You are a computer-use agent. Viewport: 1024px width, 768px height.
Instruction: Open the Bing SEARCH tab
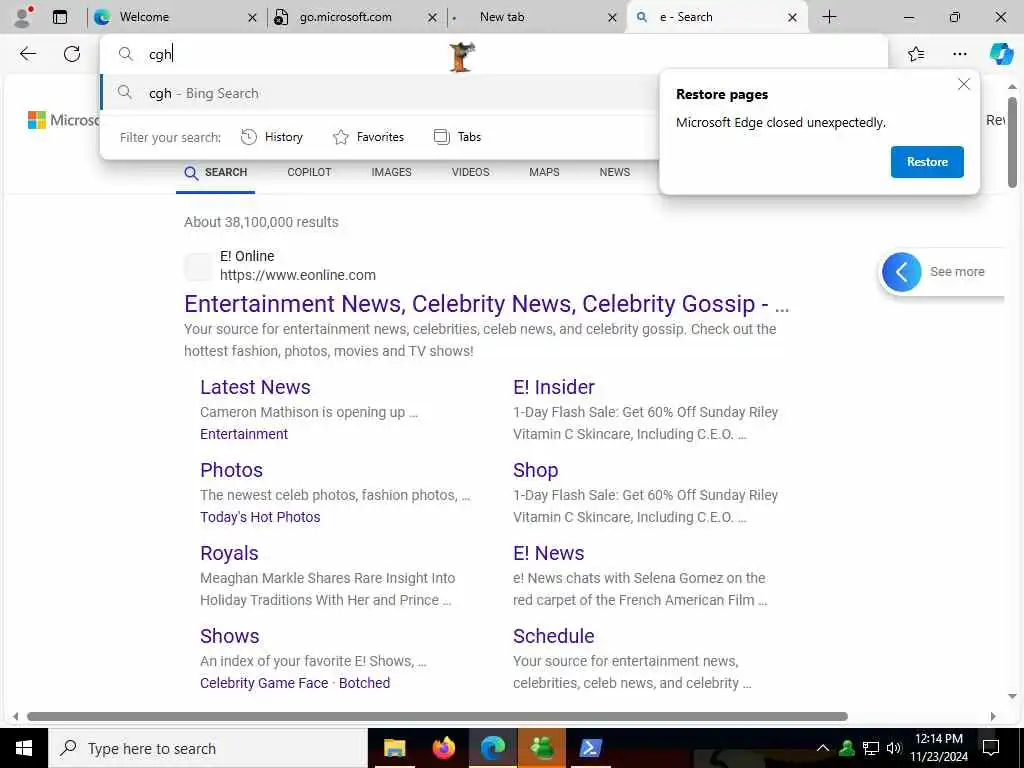[216, 172]
